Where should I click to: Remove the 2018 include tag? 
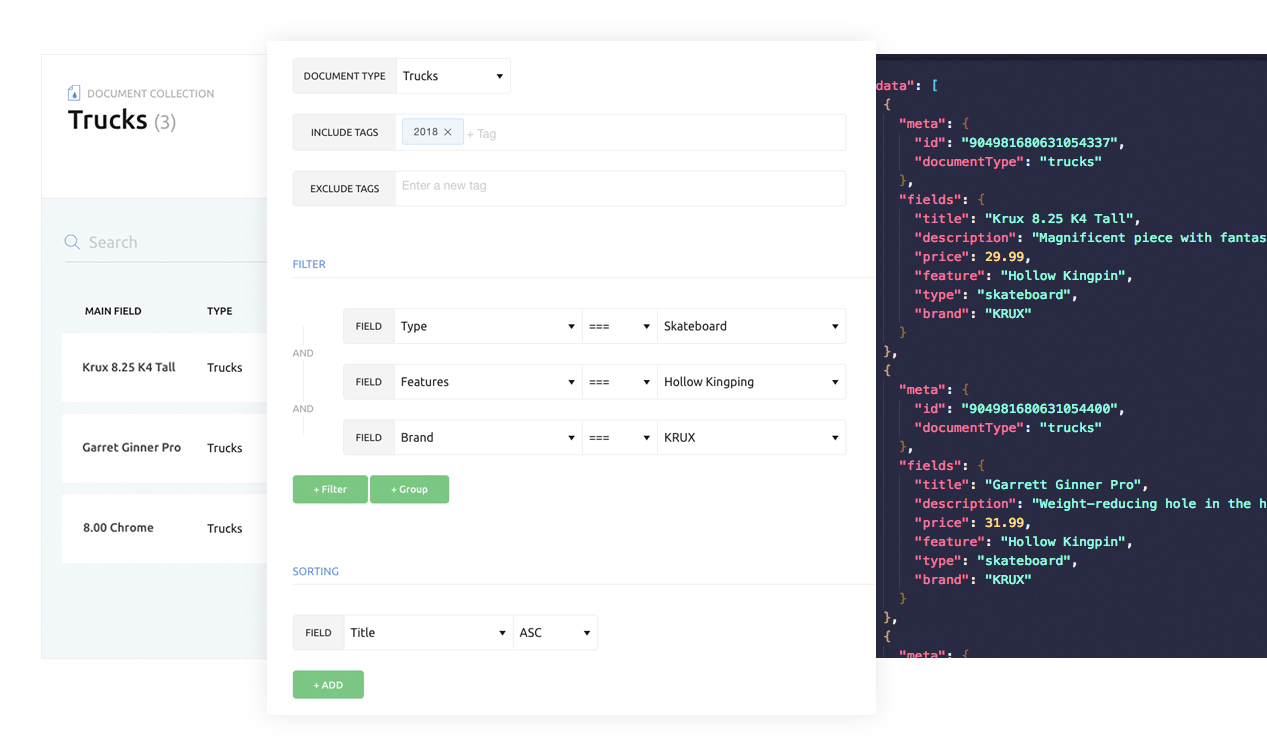click(x=448, y=132)
